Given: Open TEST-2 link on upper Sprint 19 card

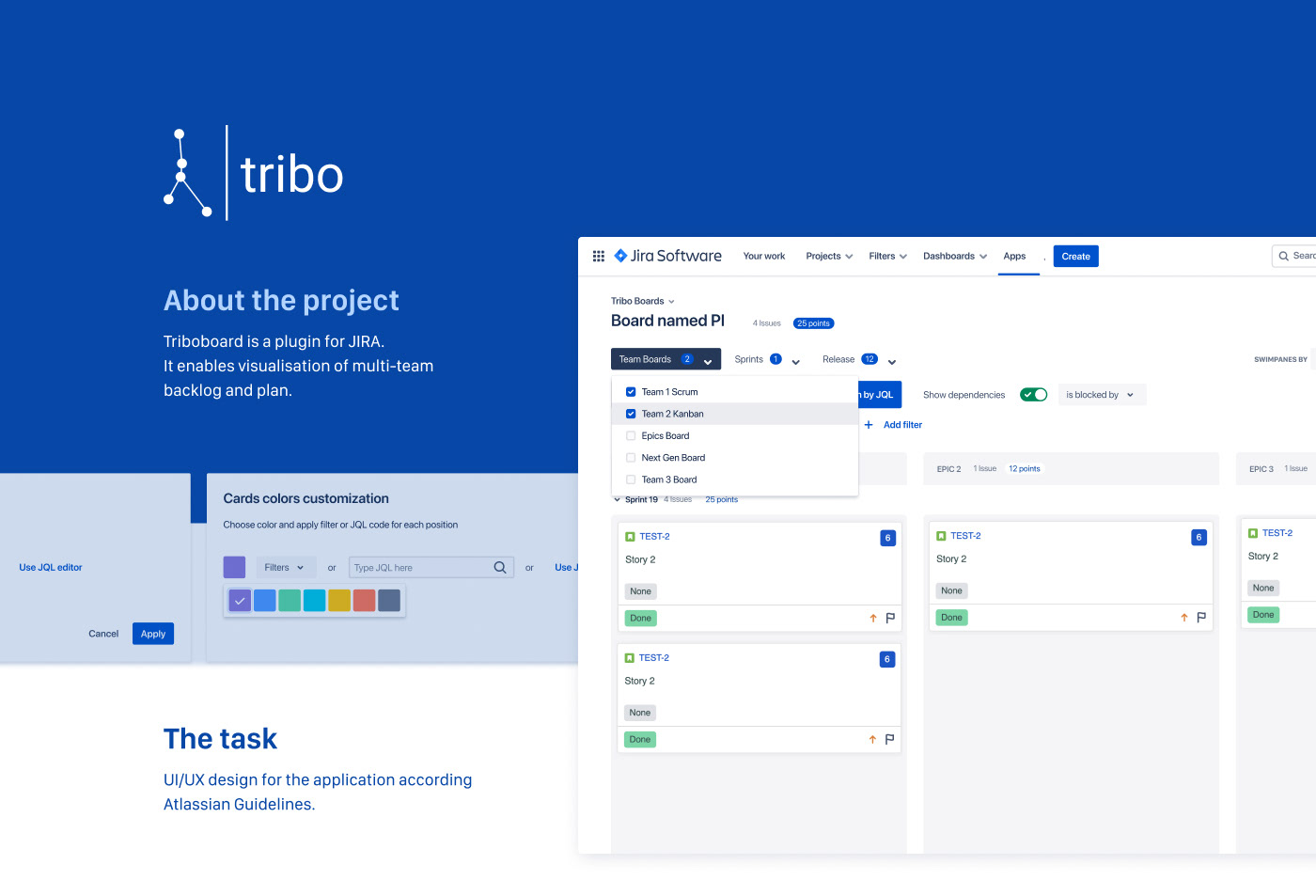Looking at the screenshot, I should [654, 537].
